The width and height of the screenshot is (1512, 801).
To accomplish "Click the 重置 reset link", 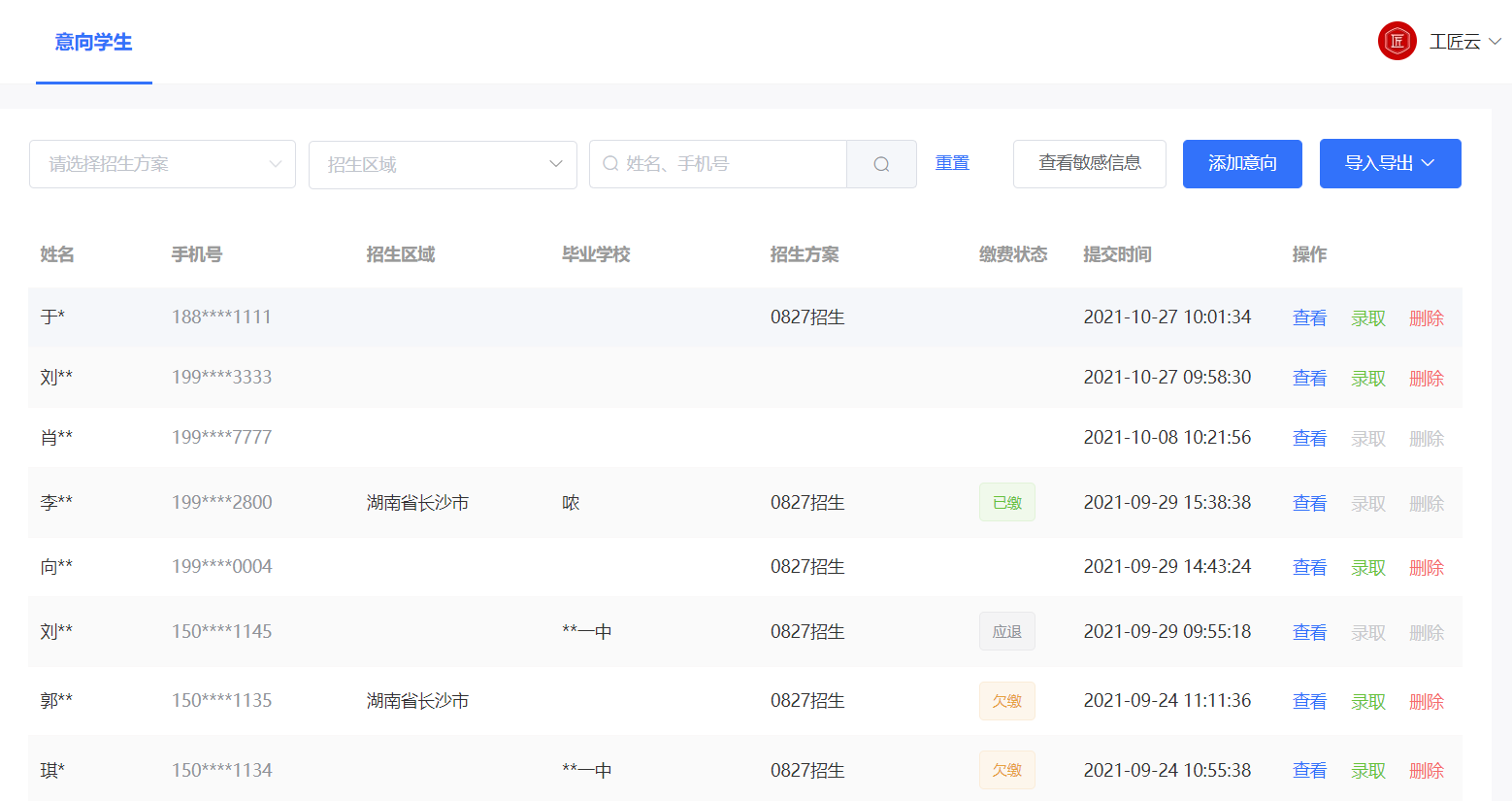I will (x=952, y=163).
